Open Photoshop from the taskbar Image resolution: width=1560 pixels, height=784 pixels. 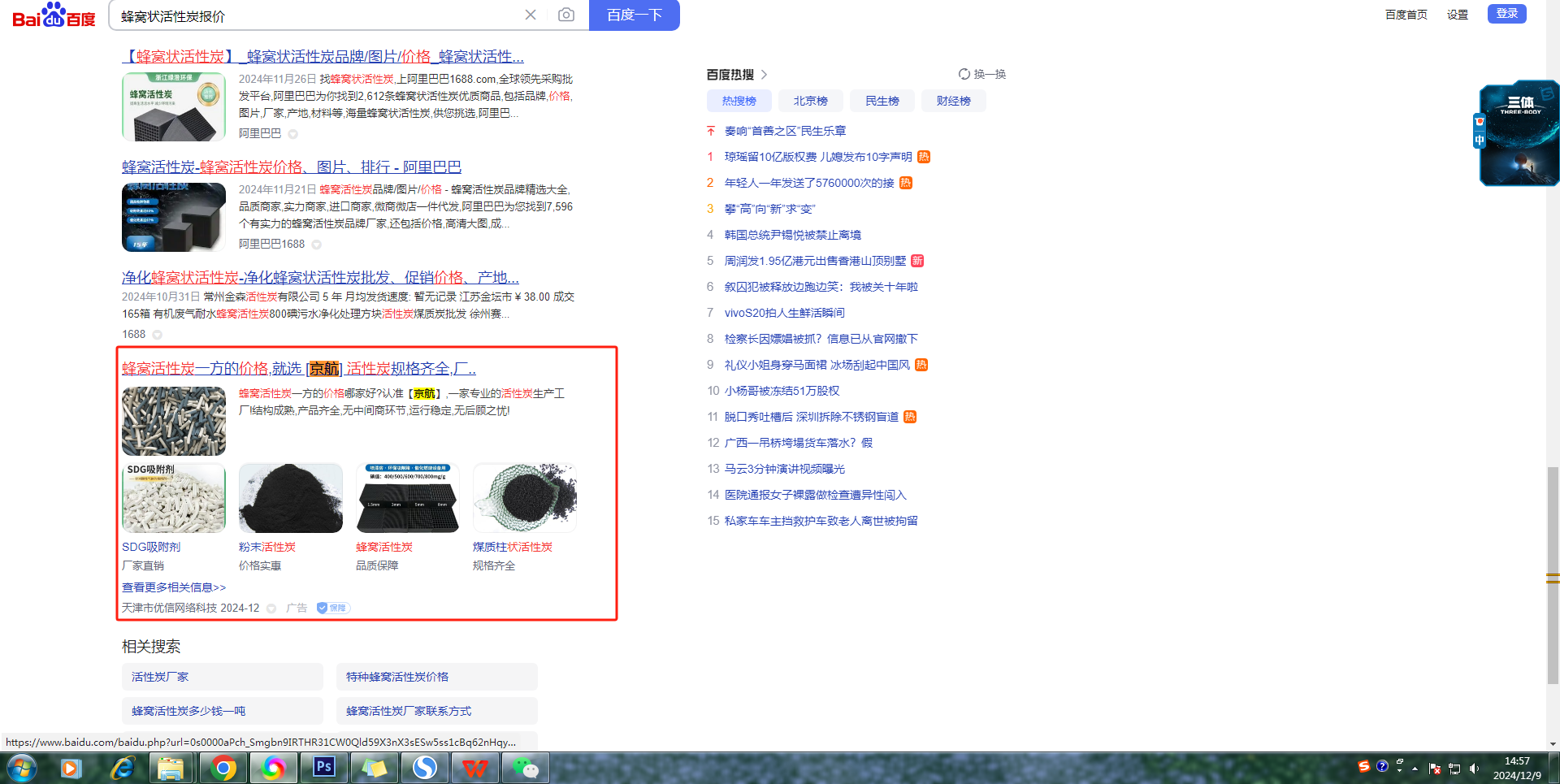324,767
